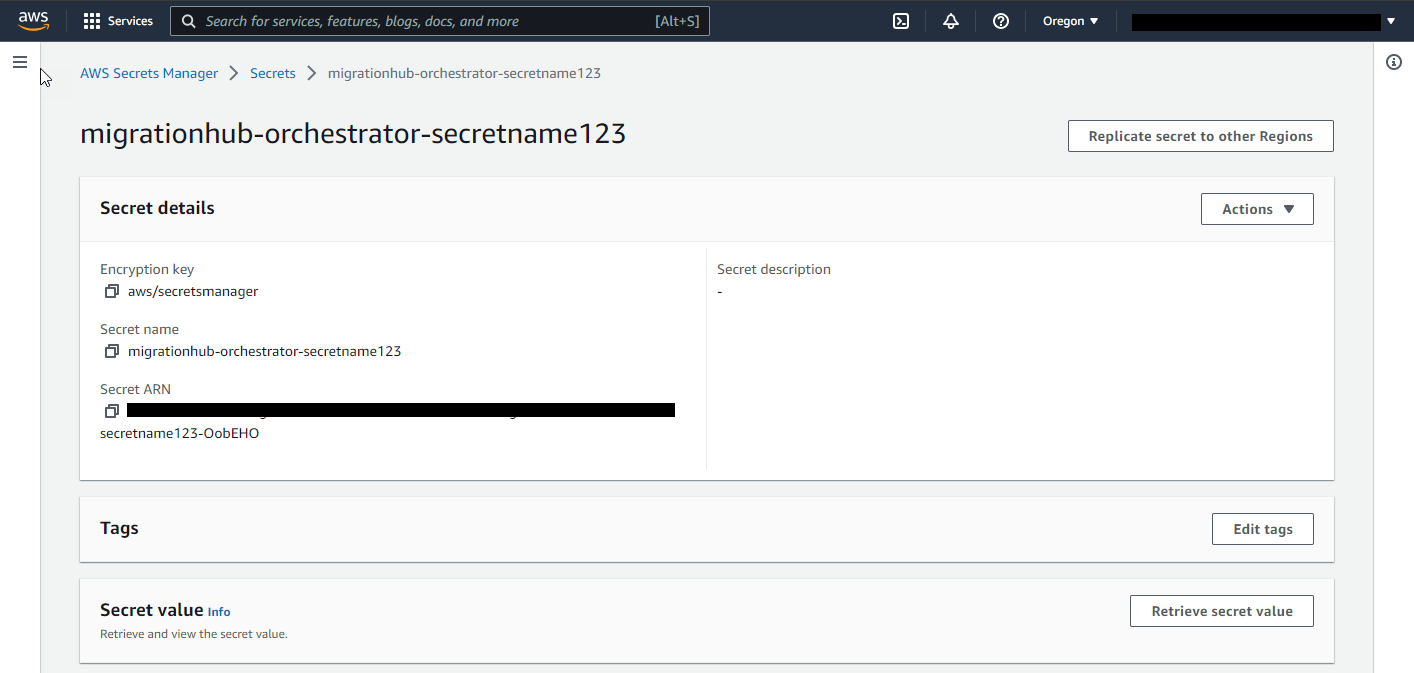Click the Tags section heading
The height and width of the screenshot is (673, 1414).
coord(119,528)
